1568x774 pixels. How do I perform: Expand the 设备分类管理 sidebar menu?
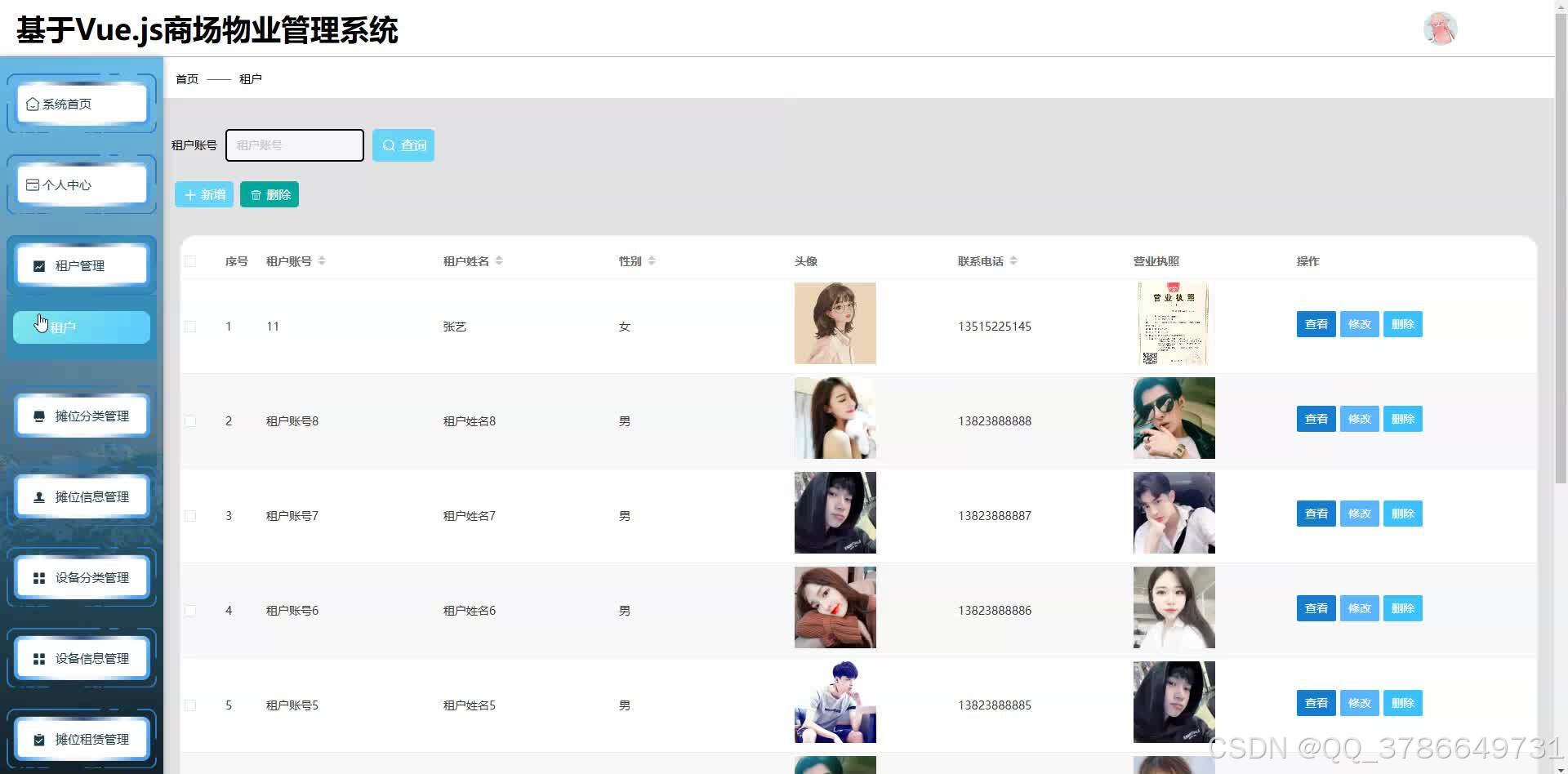(x=82, y=578)
